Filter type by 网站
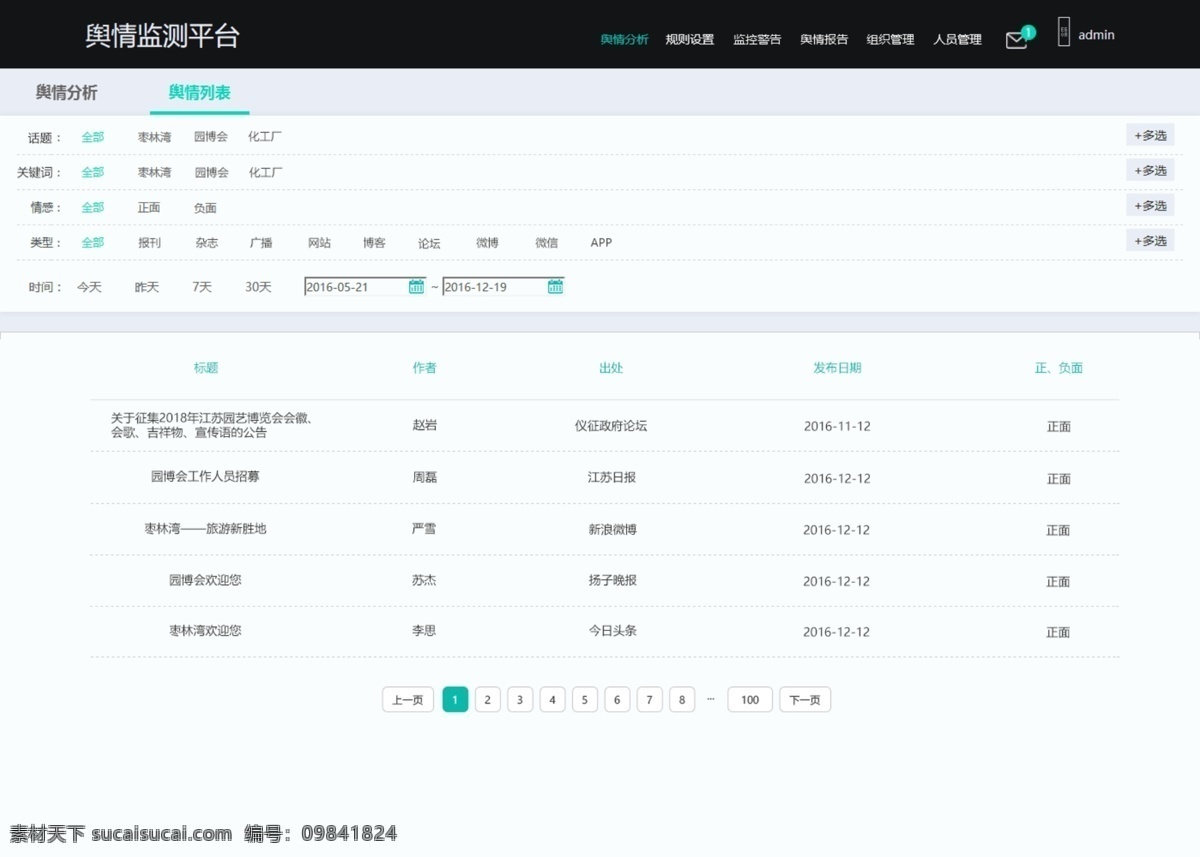The width and height of the screenshot is (1200, 857). (x=319, y=242)
